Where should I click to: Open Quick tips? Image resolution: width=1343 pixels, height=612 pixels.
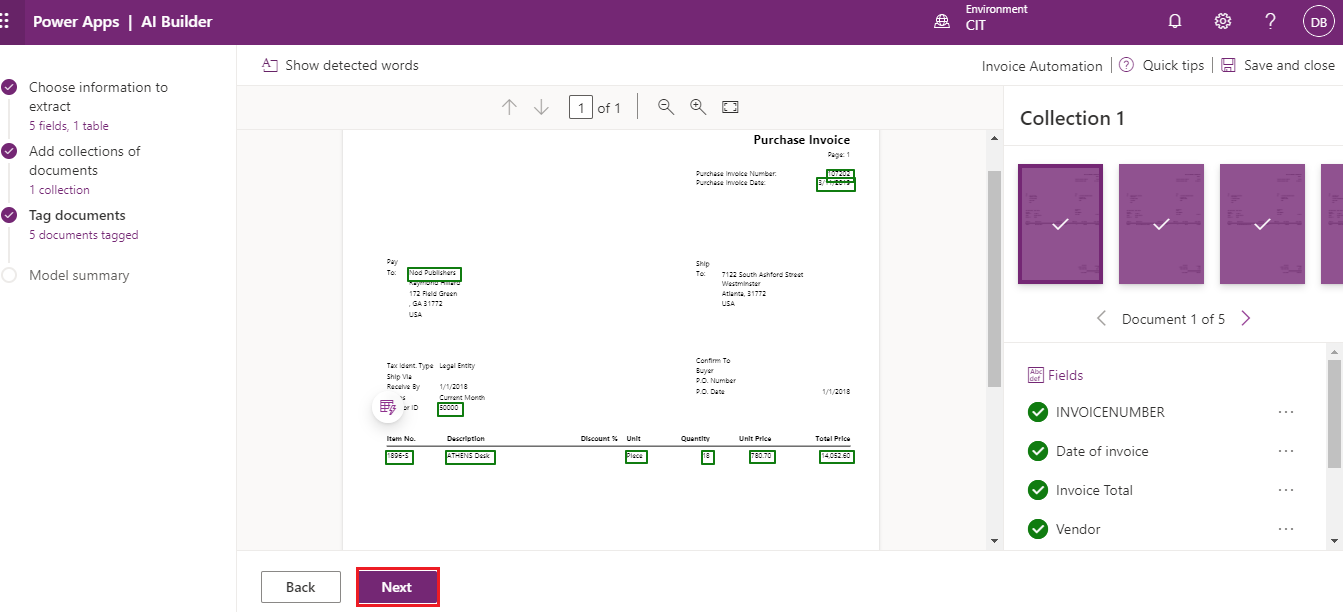pyautogui.click(x=1161, y=65)
